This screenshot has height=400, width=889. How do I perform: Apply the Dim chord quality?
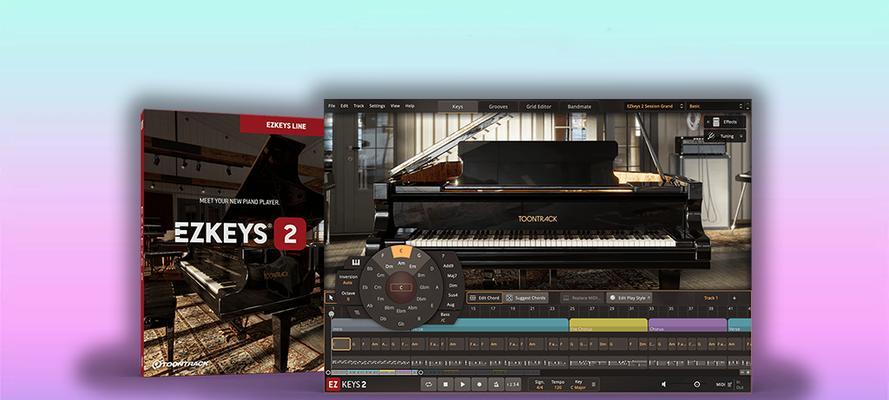[453, 286]
